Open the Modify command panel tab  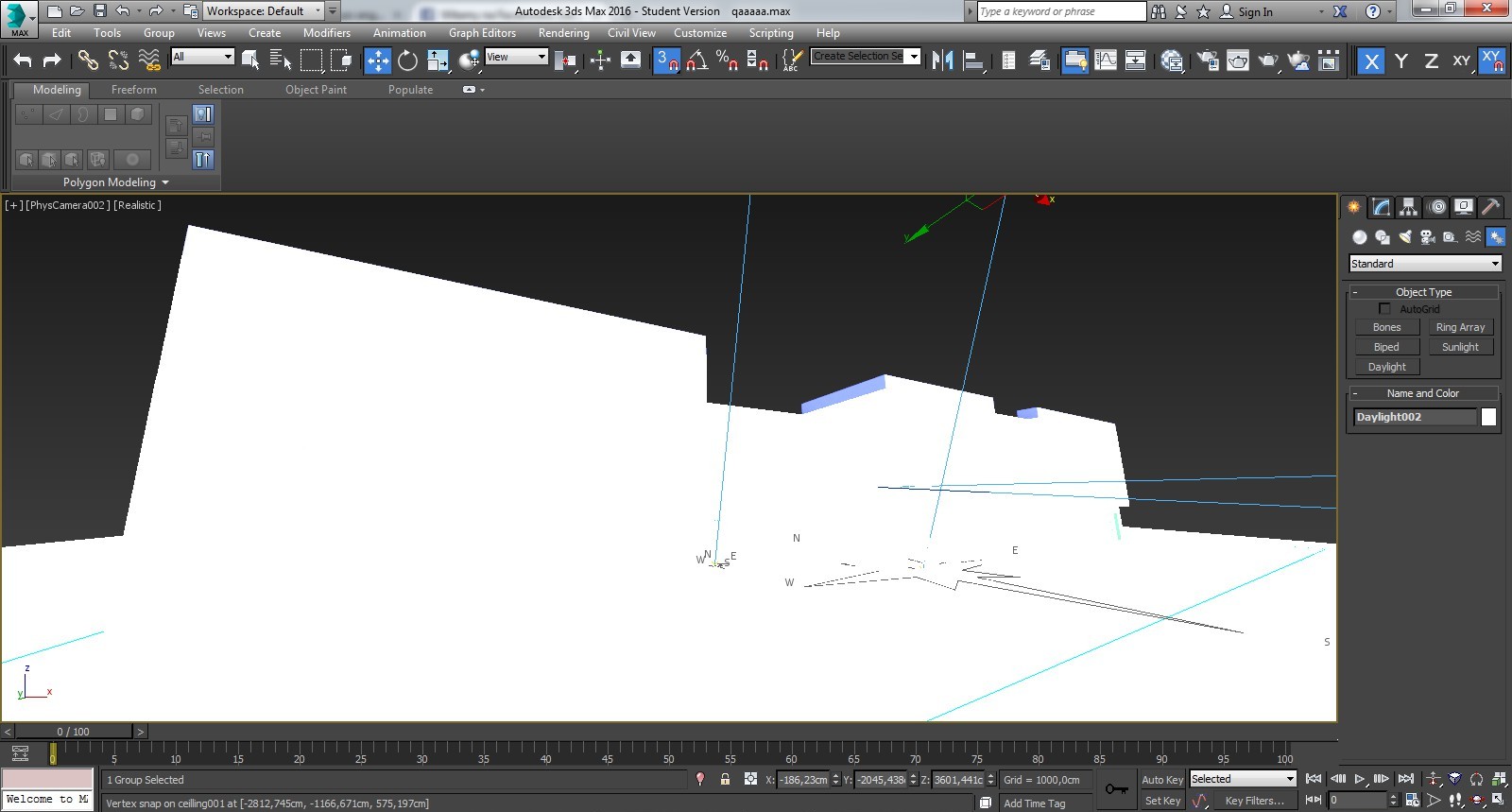pos(1382,207)
